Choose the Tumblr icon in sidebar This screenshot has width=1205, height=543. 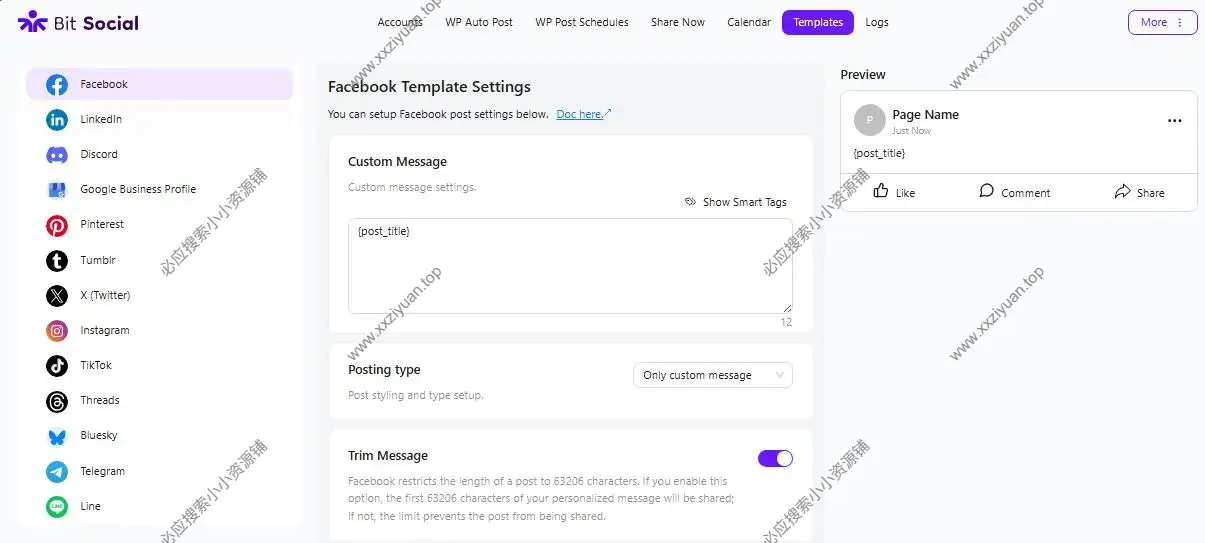tap(57, 260)
